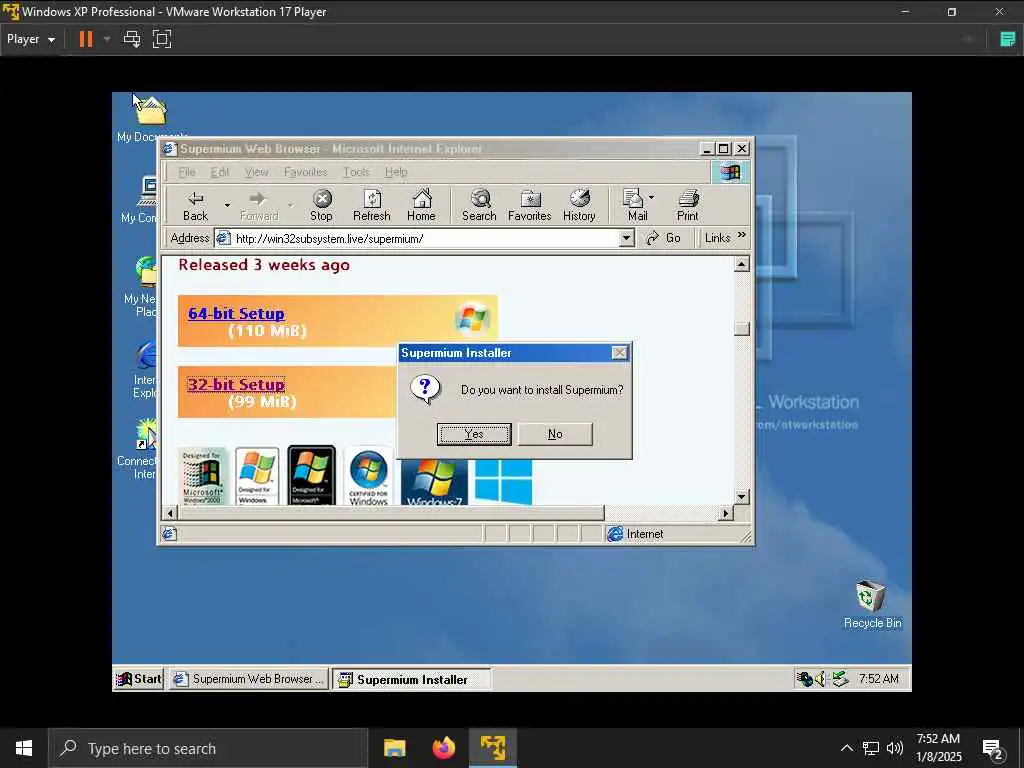Print the current web page

pos(688,206)
